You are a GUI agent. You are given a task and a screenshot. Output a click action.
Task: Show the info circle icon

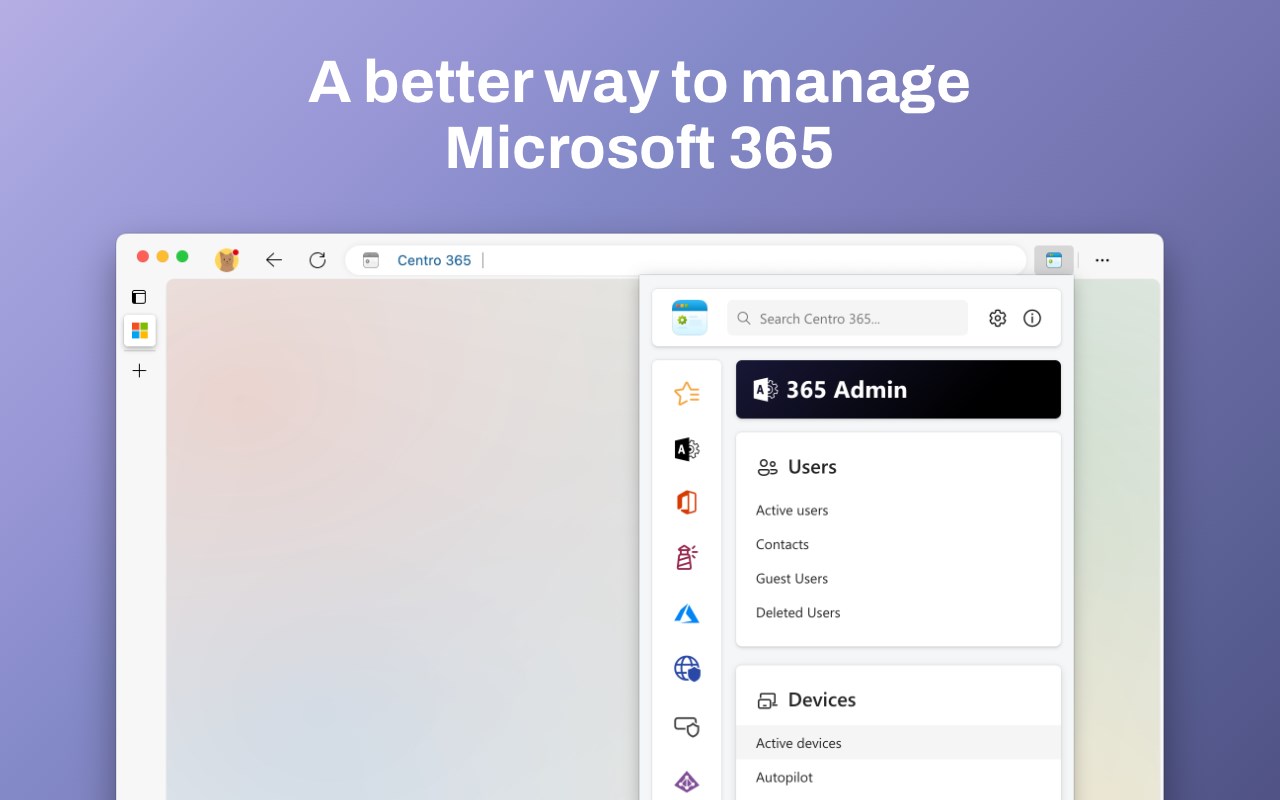[x=1032, y=318]
